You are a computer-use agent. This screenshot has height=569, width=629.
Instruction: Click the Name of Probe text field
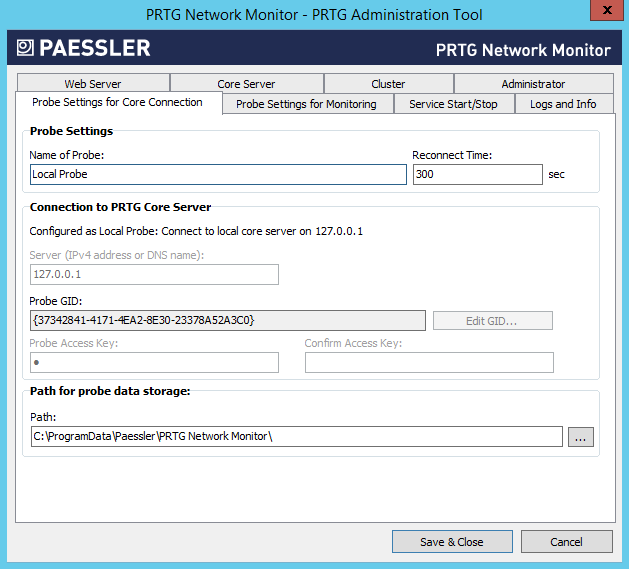(x=218, y=174)
